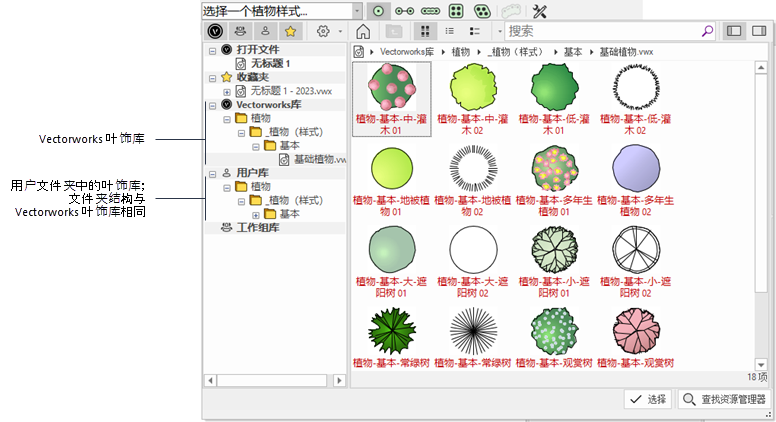The width and height of the screenshot is (776, 422).
Task: Toggle favorites star filter button
Action: click(291, 31)
